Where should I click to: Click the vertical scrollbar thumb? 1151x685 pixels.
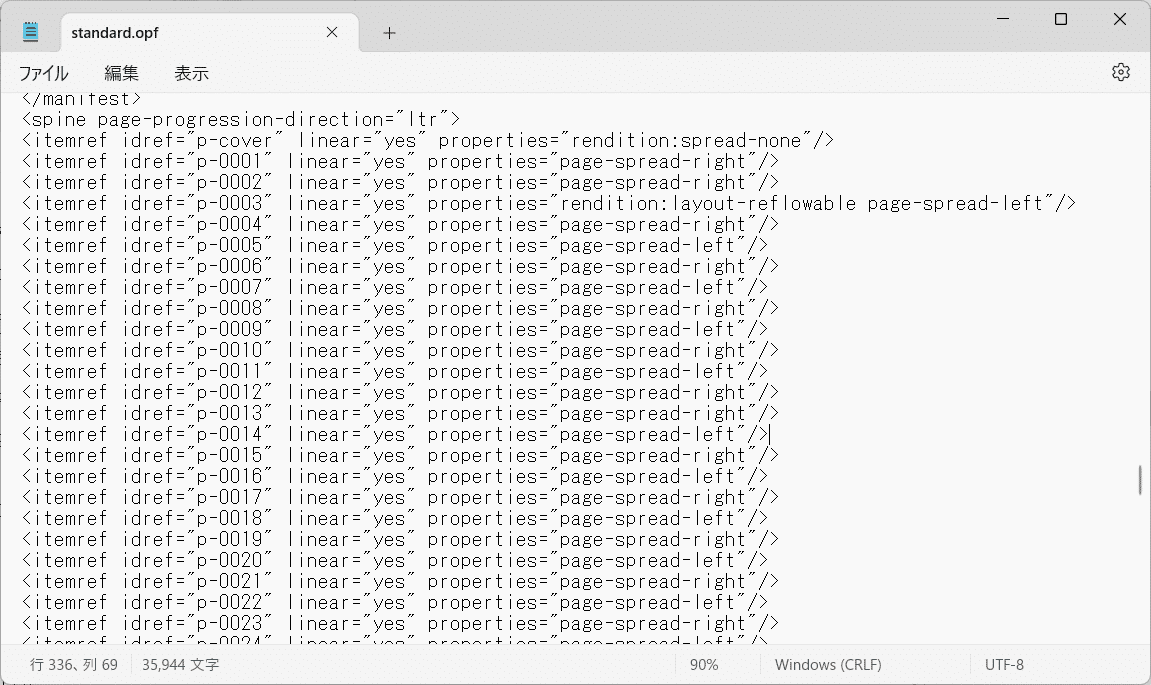[1140, 479]
